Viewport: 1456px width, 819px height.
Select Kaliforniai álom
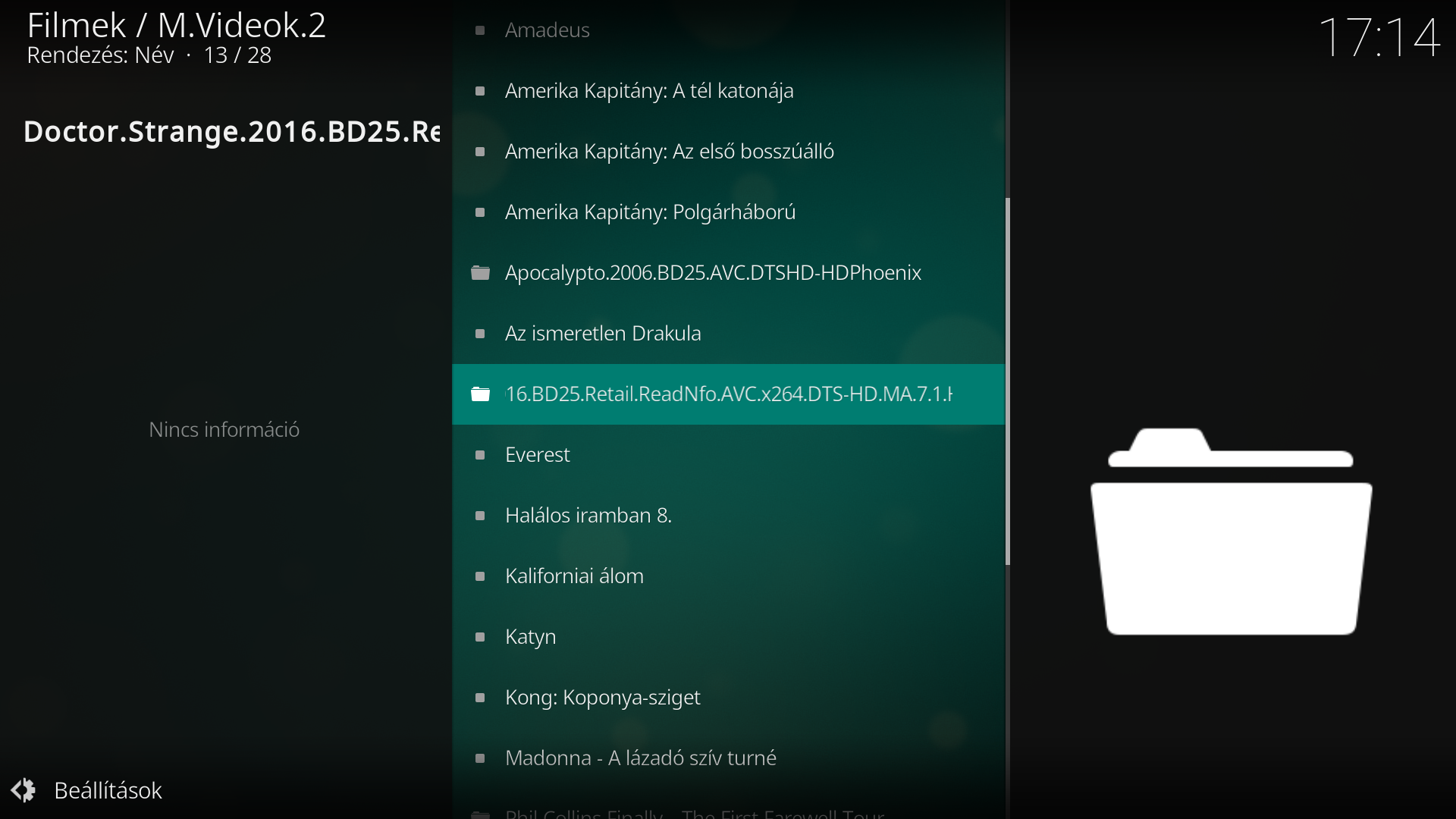coord(728,576)
